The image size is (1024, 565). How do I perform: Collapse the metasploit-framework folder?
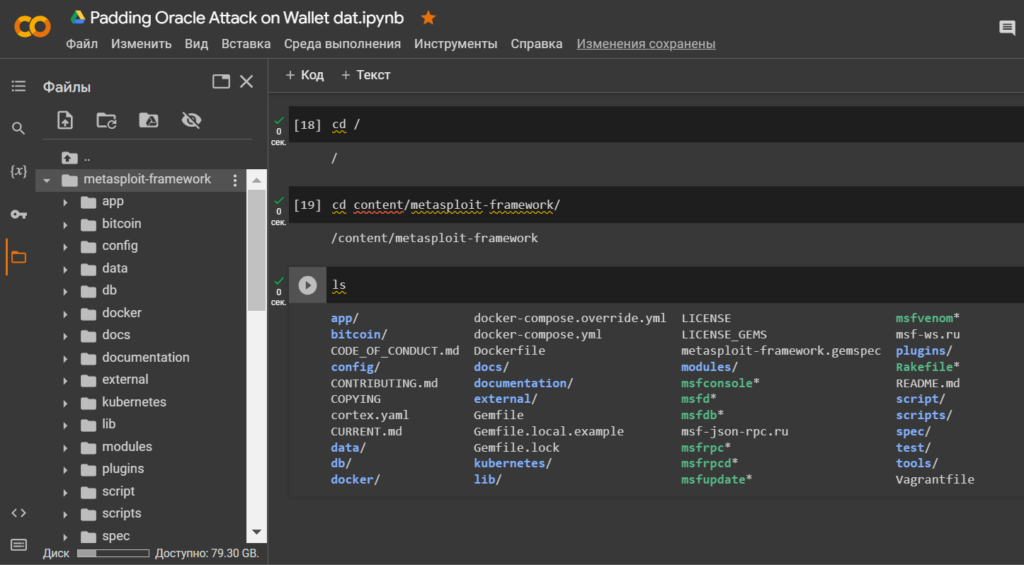pos(46,180)
